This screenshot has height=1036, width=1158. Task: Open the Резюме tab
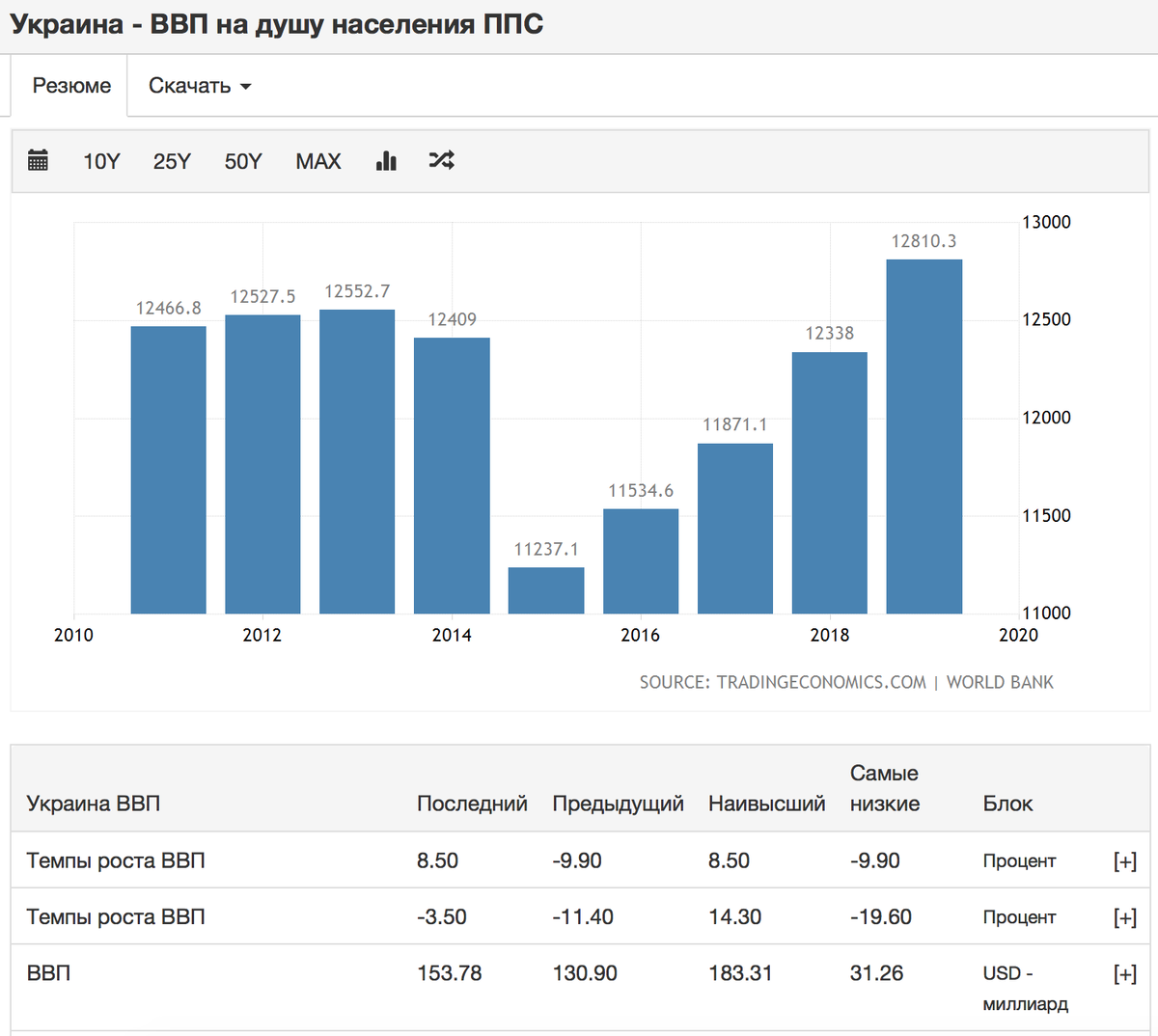click(71, 86)
